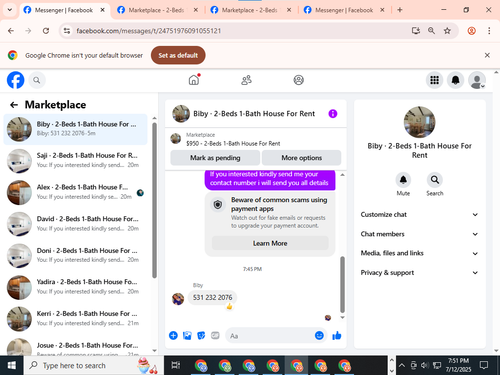Open the tab search dropdown arrow
The width and height of the screenshot is (500, 375).
(x=10, y=10)
